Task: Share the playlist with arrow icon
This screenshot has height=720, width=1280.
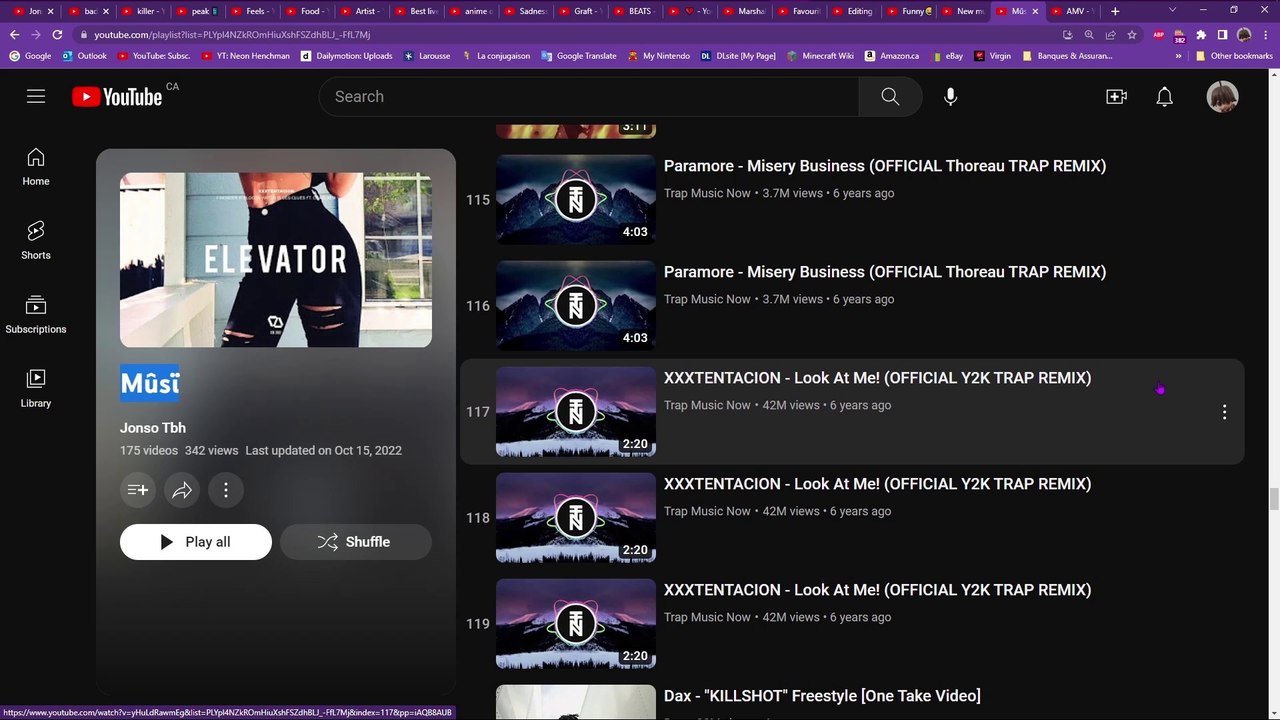Action: [182, 490]
